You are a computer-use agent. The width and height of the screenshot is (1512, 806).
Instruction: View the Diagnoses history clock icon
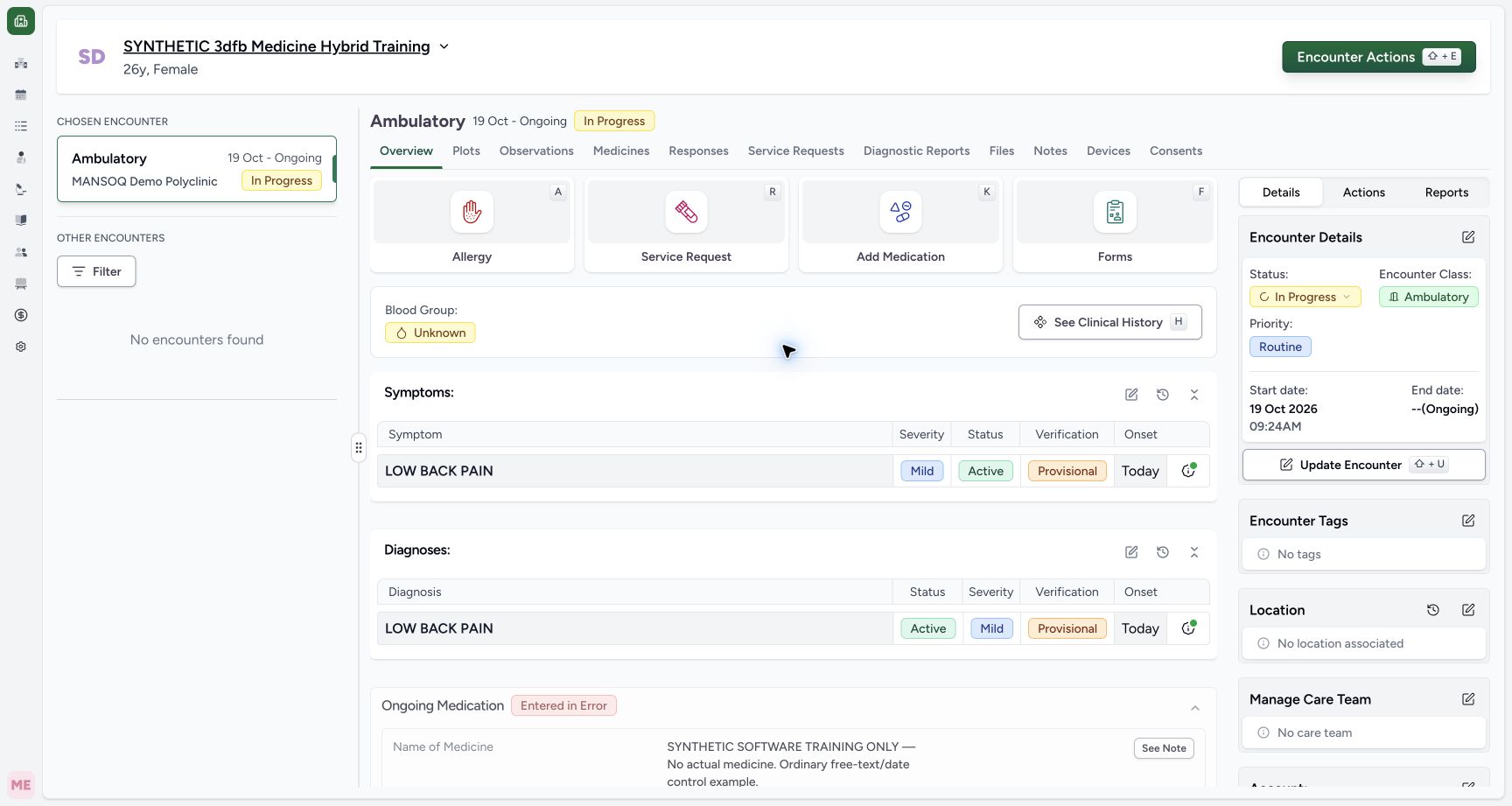click(x=1163, y=552)
